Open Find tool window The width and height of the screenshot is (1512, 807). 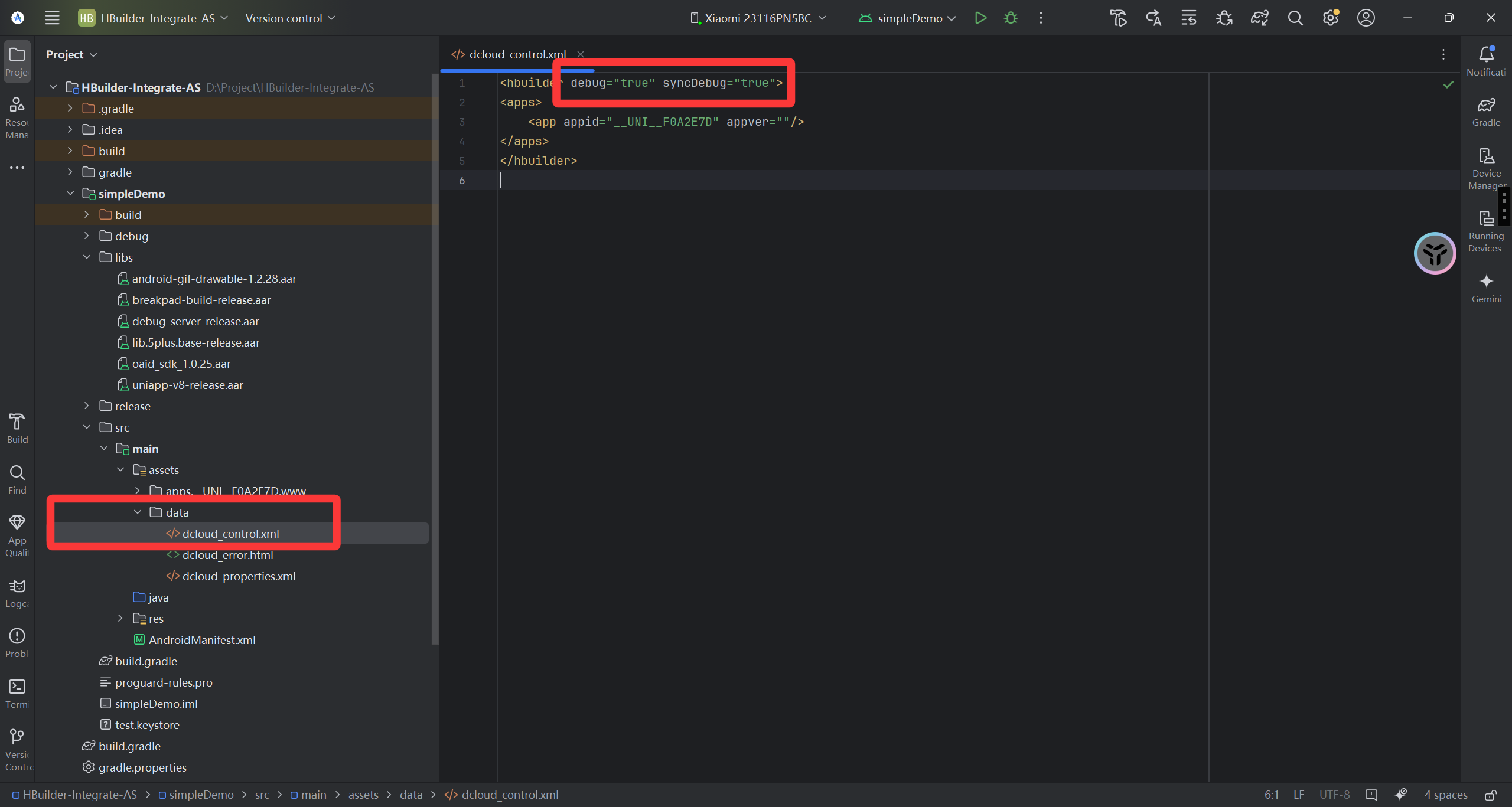tap(17, 479)
